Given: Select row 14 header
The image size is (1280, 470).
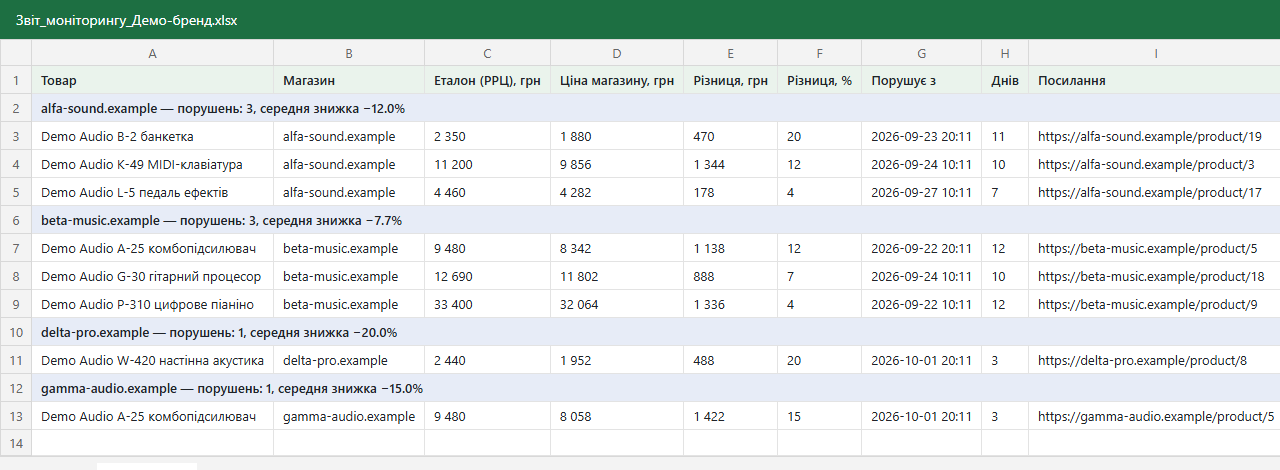Looking at the screenshot, I should (x=16, y=444).
